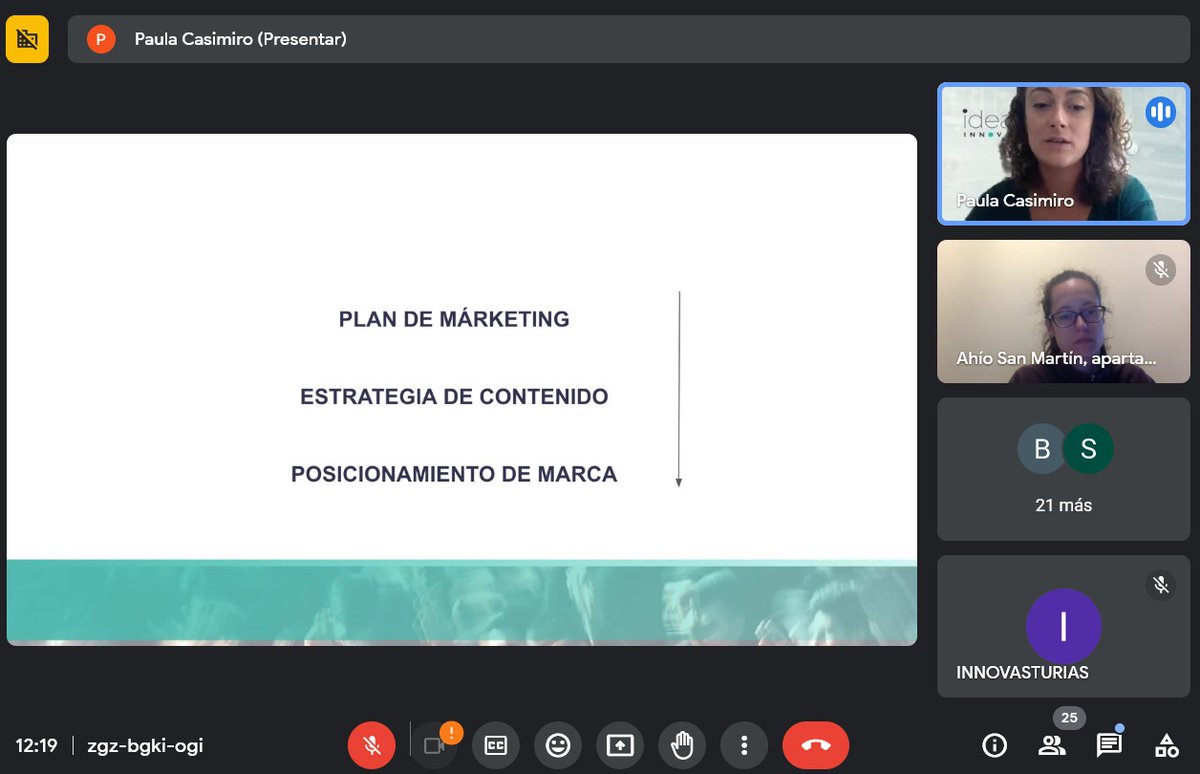Click the purple 'I' avatar of INNOVASTURIAS
1200x774 pixels.
click(x=1063, y=626)
